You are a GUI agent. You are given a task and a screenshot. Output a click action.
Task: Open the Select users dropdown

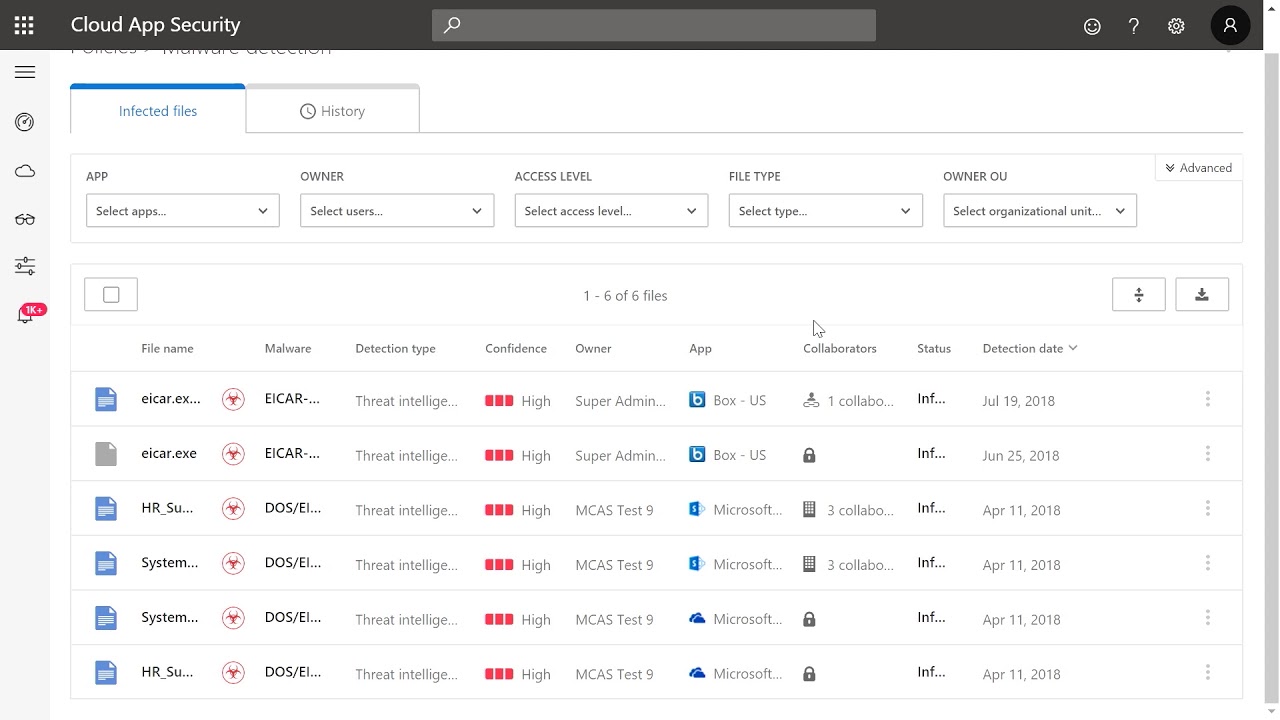coord(397,211)
